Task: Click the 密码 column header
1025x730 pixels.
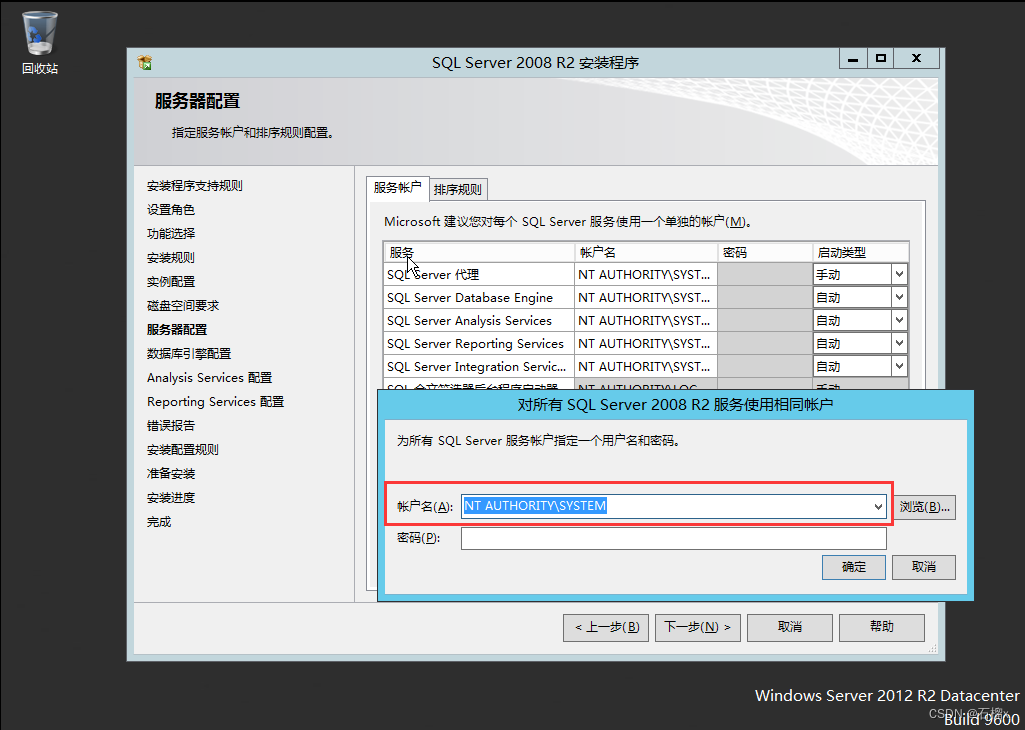Action: pyautogui.click(x=765, y=252)
